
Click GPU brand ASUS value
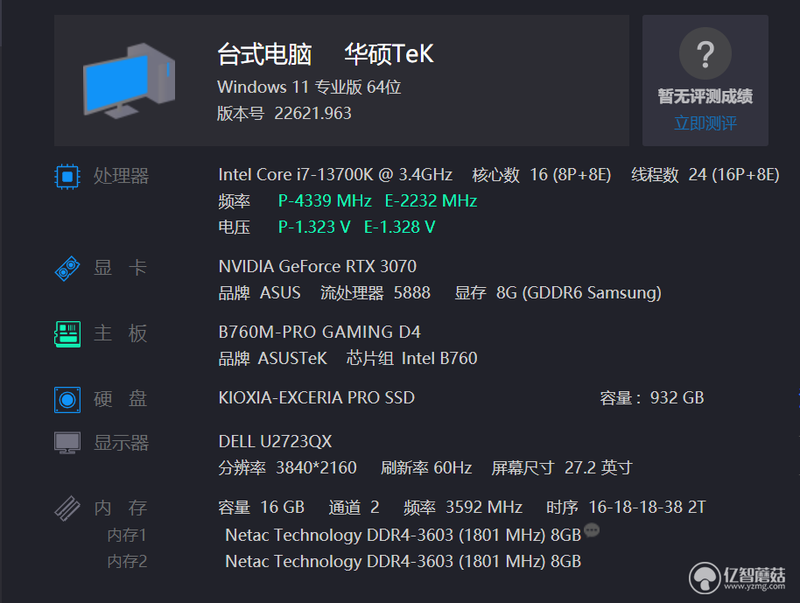pyautogui.click(x=280, y=293)
